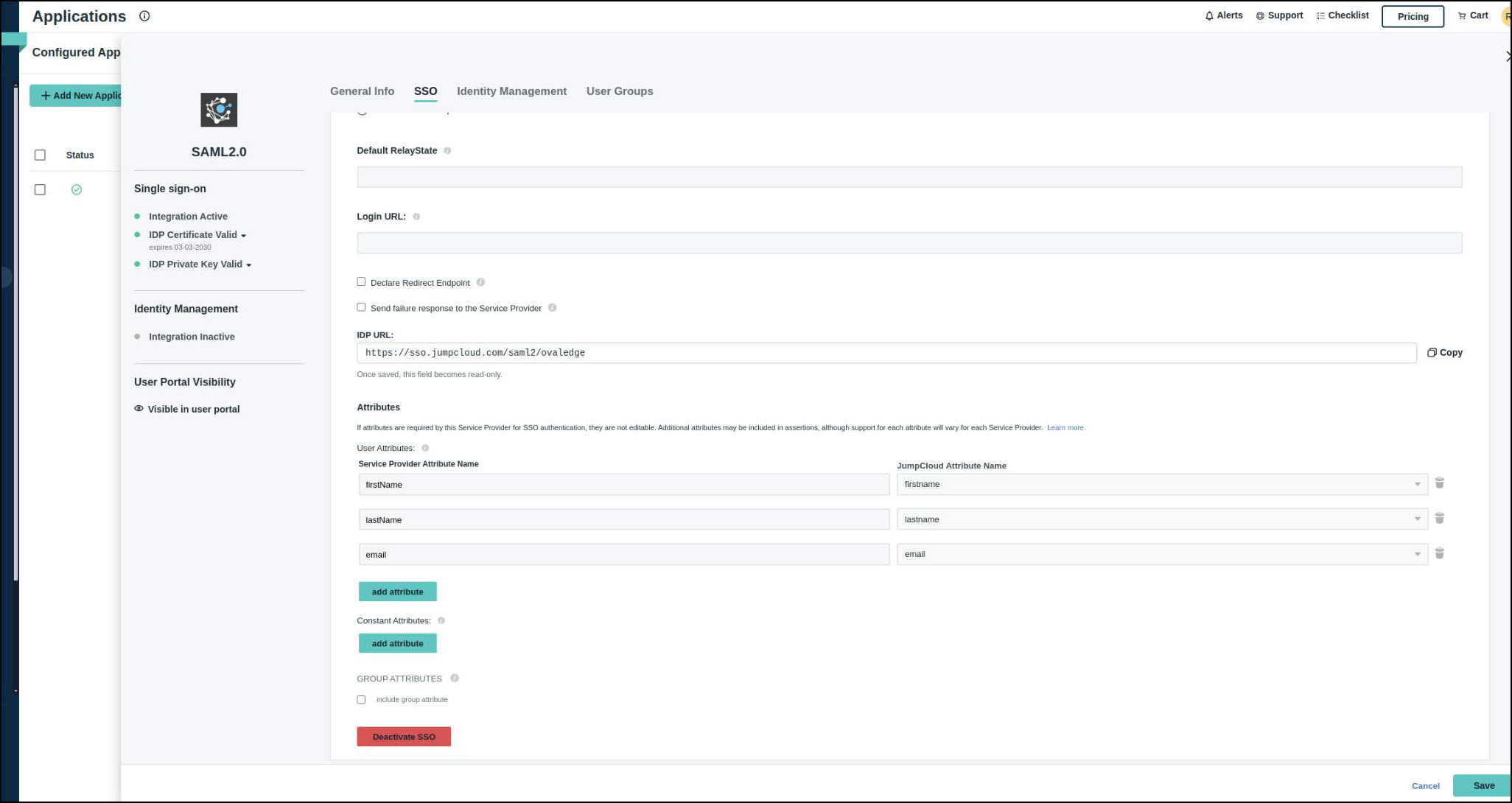Click into the Login URL field
1512x803 pixels.
click(909, 243)
